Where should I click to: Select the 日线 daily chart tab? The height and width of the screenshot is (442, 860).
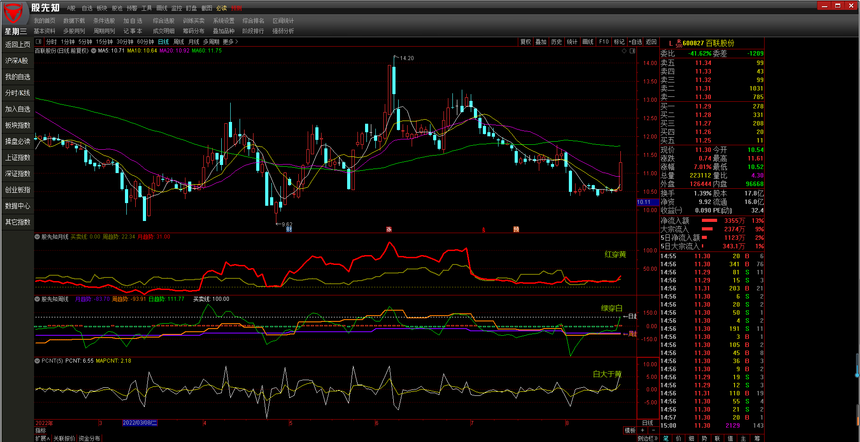[x=163, y=42]
